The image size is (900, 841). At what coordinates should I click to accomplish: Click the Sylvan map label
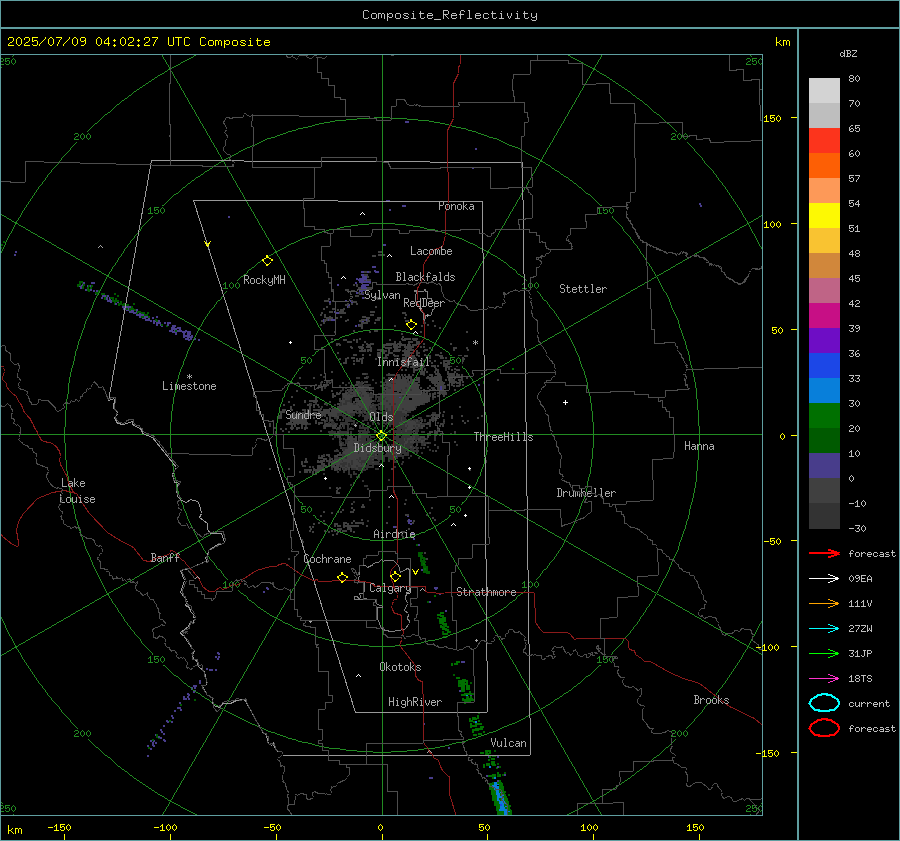point(382,295)
